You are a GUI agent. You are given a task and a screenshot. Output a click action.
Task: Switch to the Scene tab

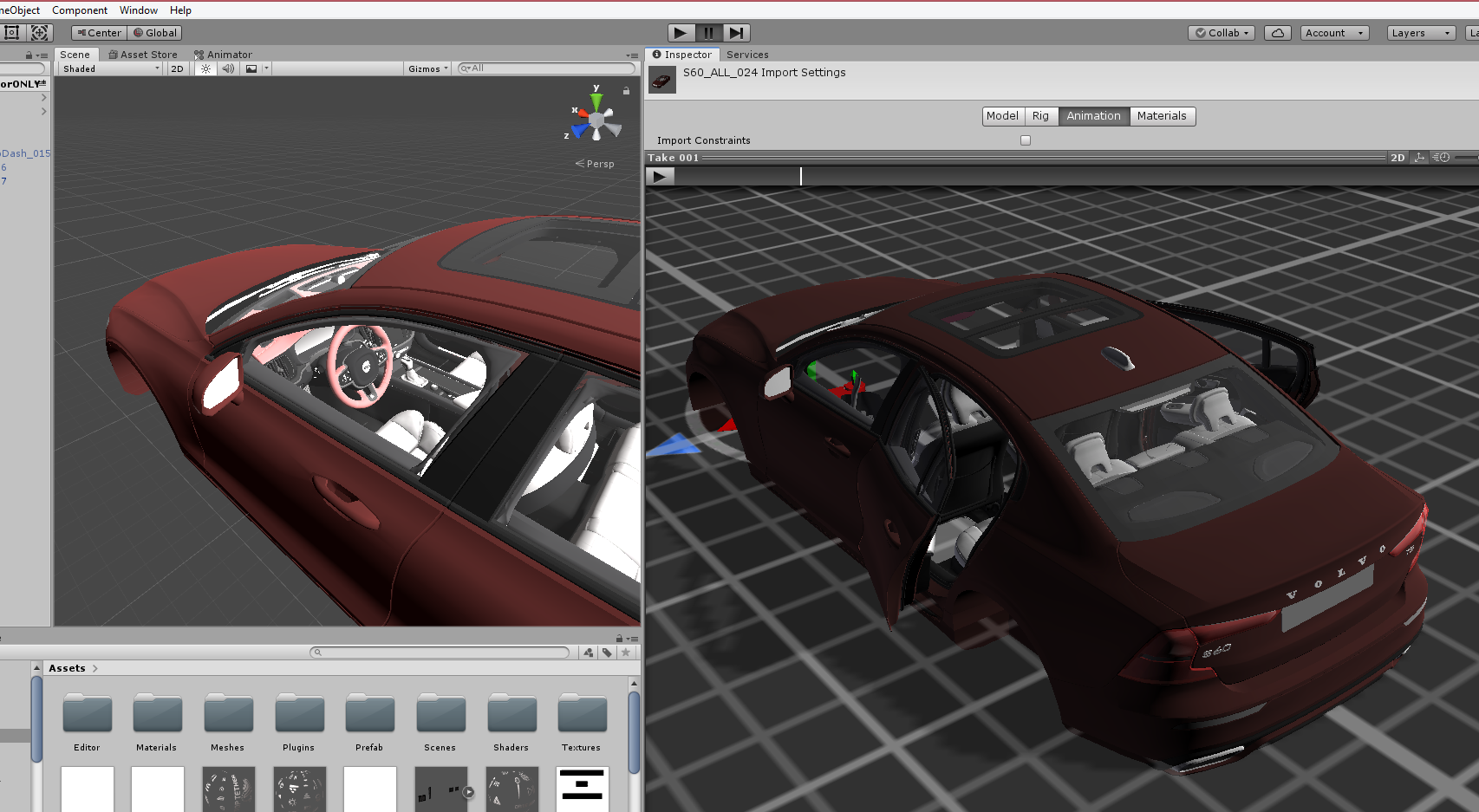coord(75,55)
